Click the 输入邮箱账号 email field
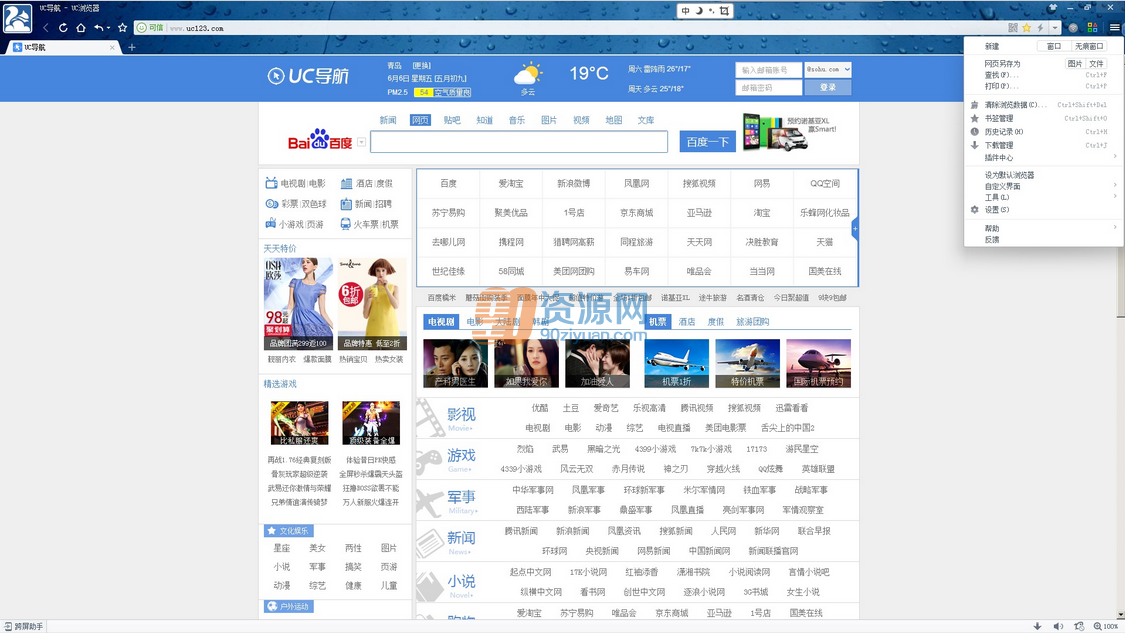 pyautogui.click(x=768, y=70)
